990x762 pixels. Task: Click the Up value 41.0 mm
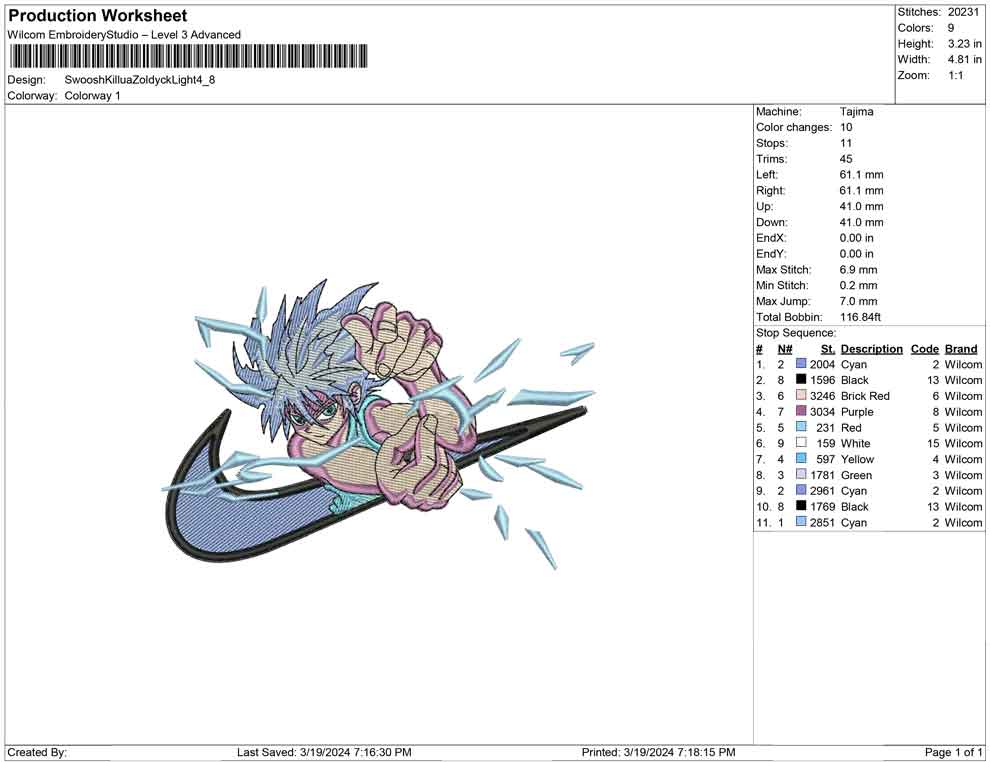[x=861, y=206]
